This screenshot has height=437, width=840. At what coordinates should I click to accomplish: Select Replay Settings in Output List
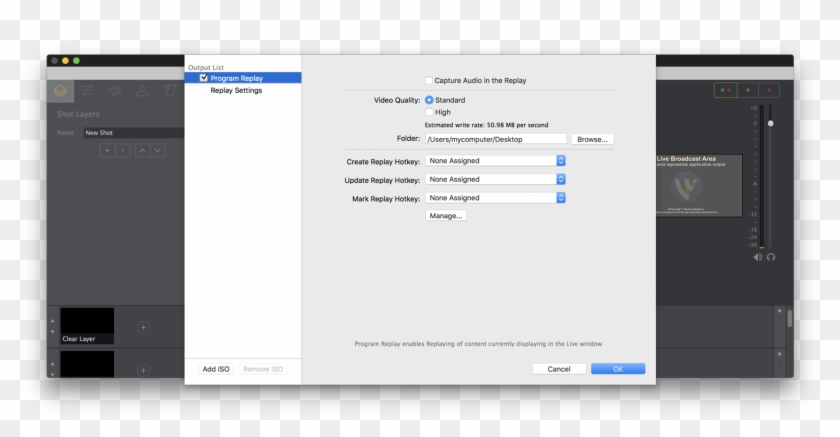pyautogui.click(x=236, y=91)
